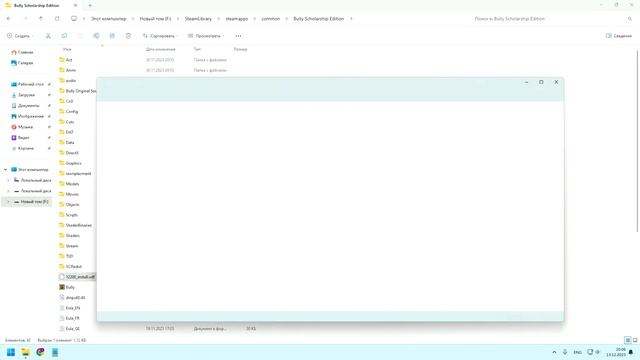Click the Новый том (F:) breadcrumb
Viewport: 640px width, 360px height.
(155, 19)
